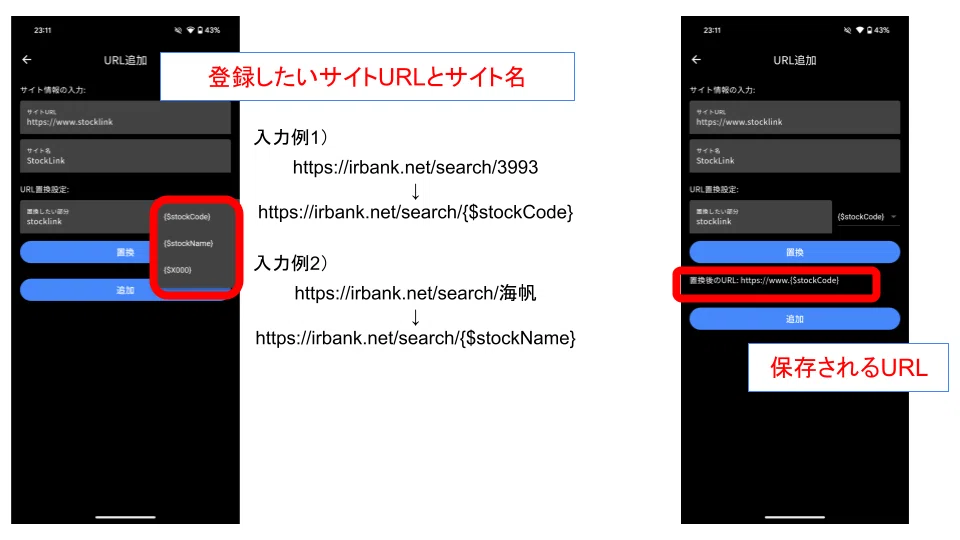Click 入力例1) heading
960x540 pixels.
coord(291,137)
